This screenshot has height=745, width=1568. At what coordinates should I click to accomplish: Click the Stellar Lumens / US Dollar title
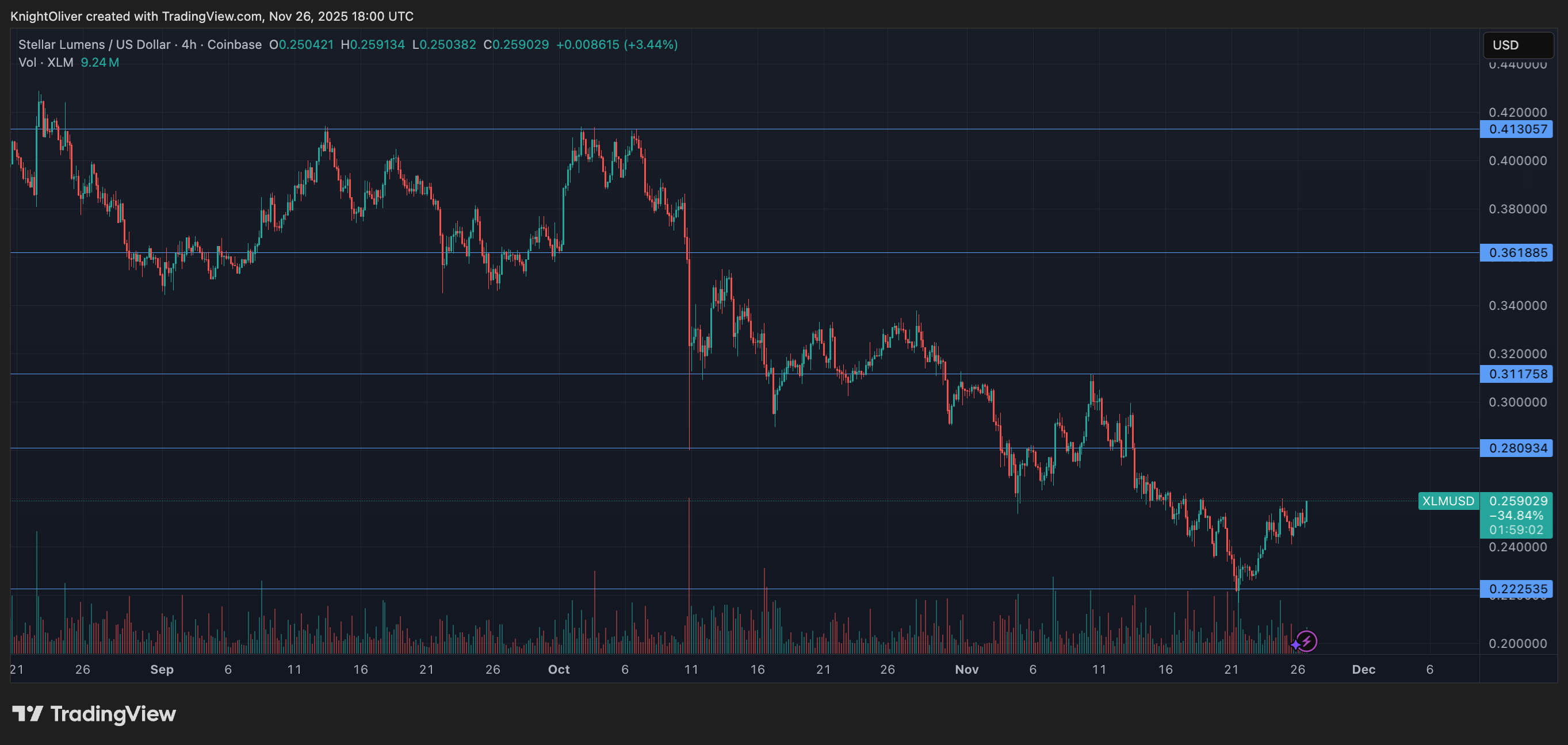94,44
